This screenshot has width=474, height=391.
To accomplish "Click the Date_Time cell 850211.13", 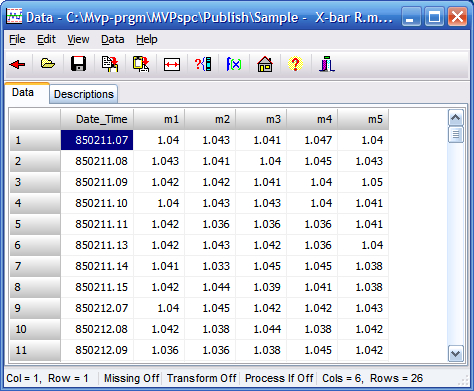I will 97,245.
